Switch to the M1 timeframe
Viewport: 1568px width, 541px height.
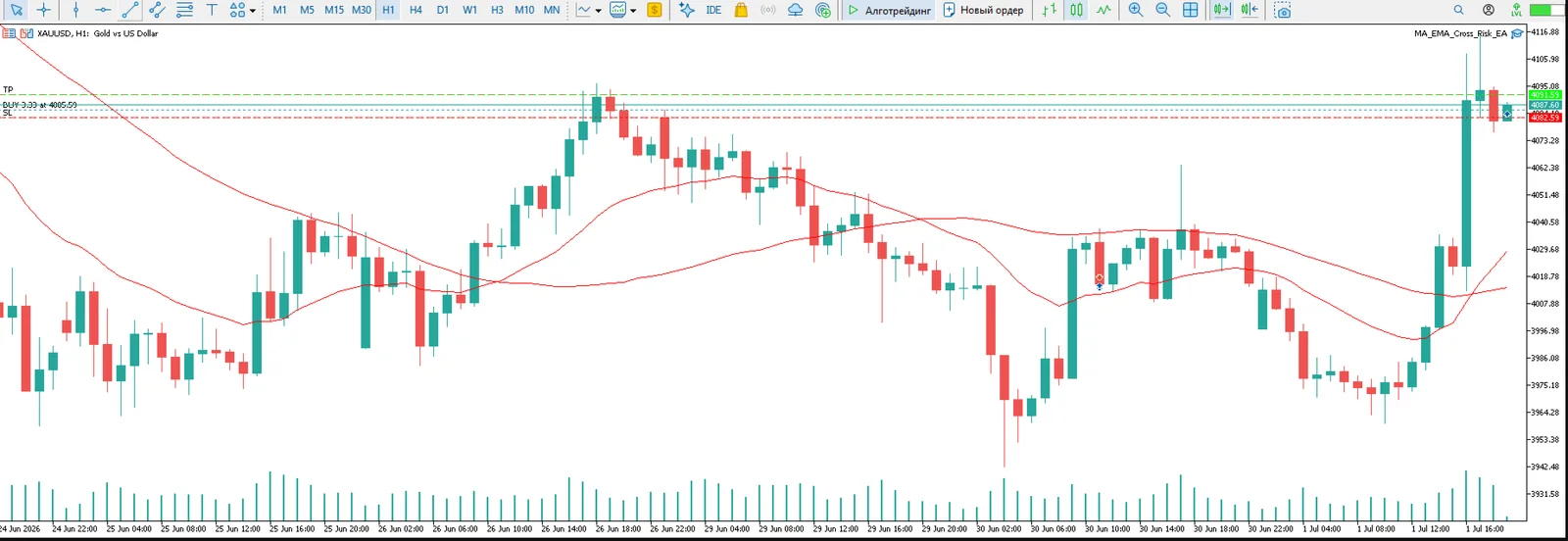279,10
